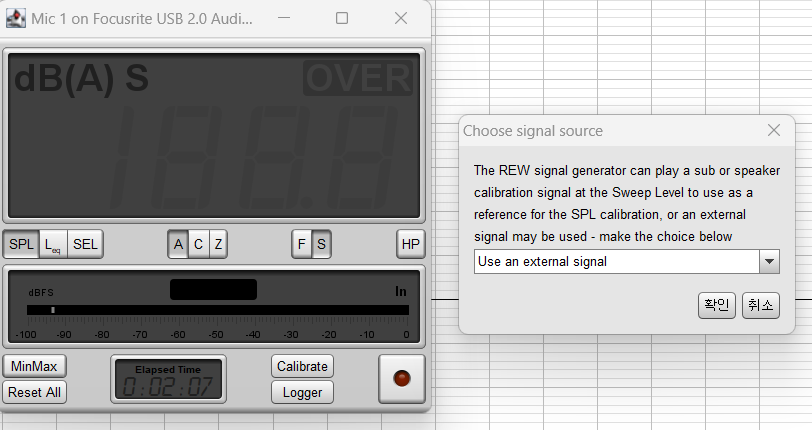Click the 'Mic 1 on Focusrite USB 2.0 Audi...' title
The height and width of the screenshot is (430, 812).
point(142,19)
